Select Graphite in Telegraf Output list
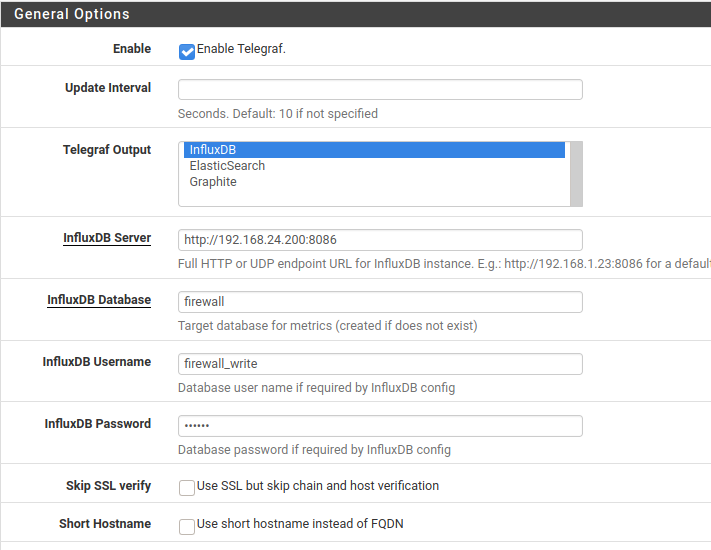The image size is (711, 550). (x=374, y=182)
